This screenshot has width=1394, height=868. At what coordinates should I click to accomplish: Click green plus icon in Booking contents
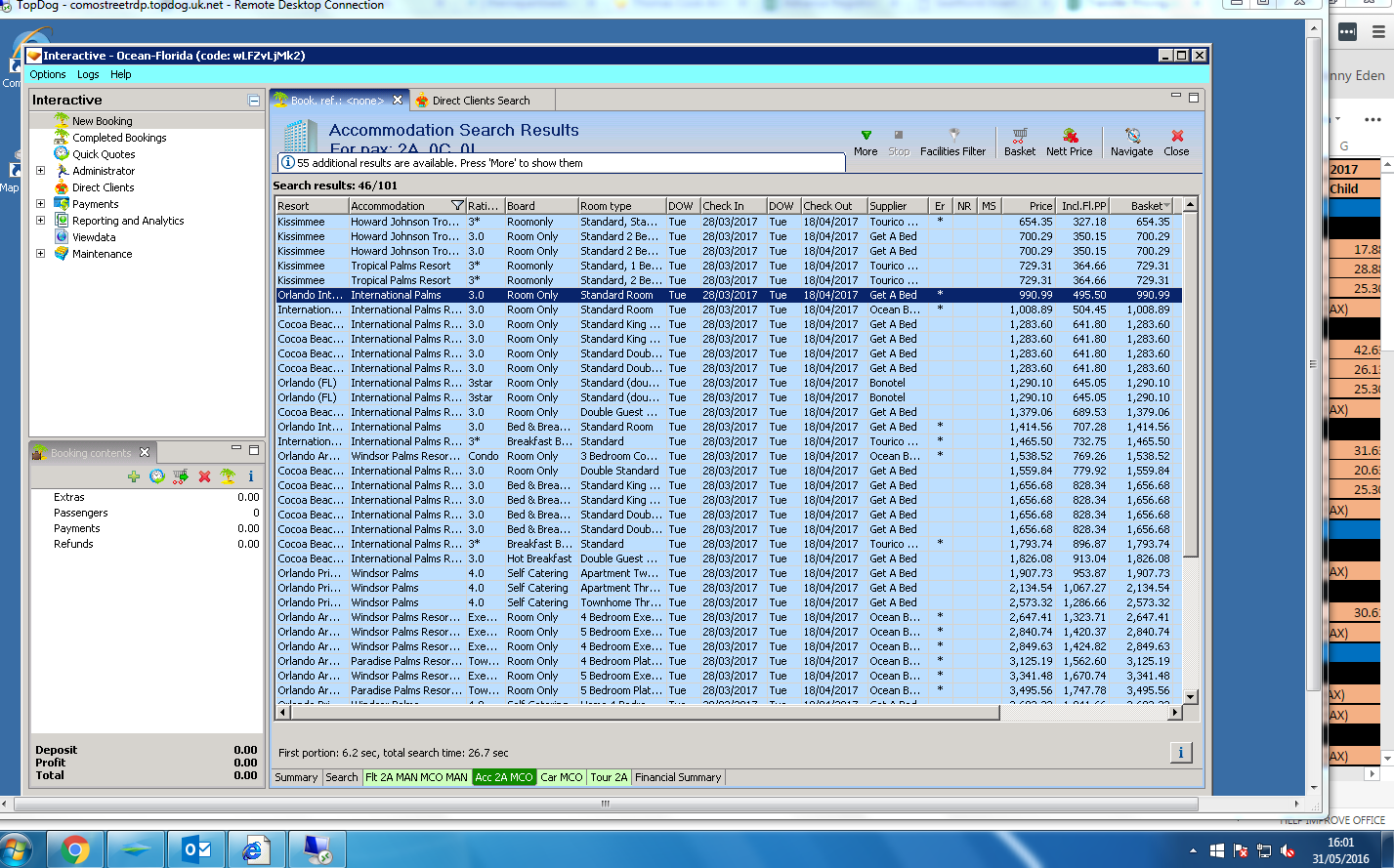[134, 476]
